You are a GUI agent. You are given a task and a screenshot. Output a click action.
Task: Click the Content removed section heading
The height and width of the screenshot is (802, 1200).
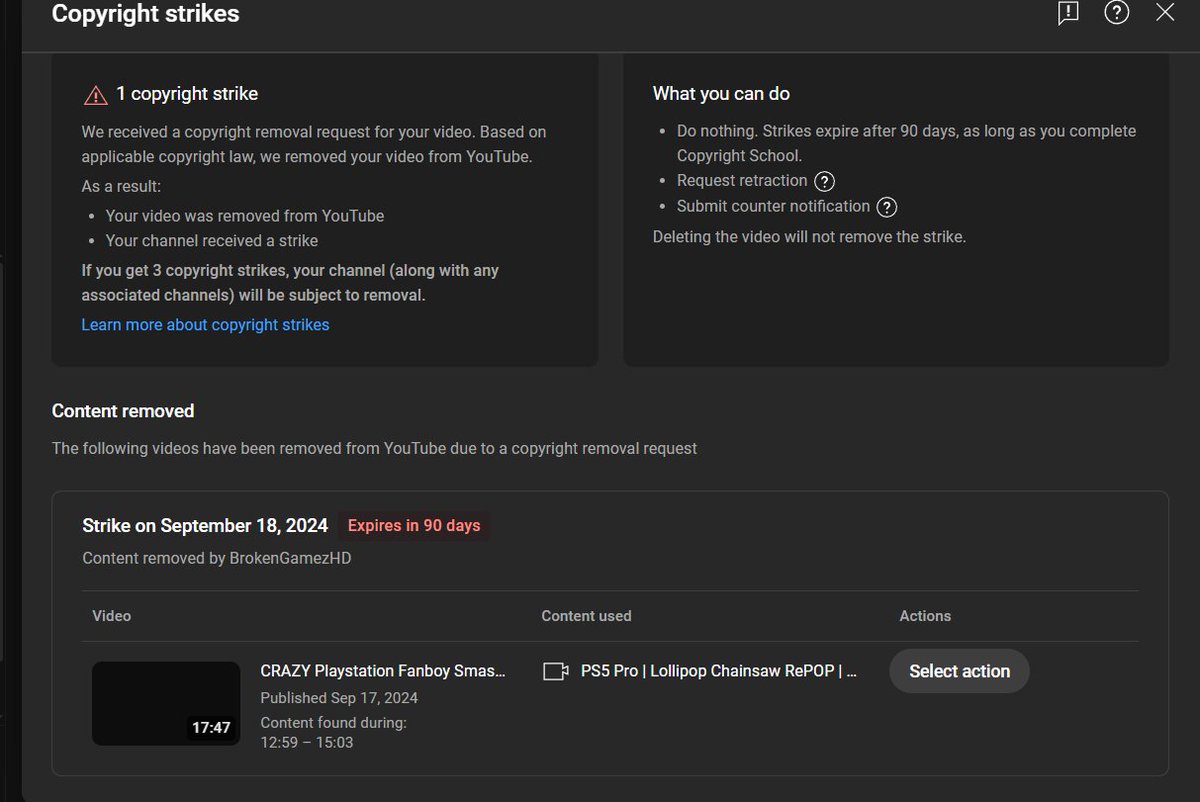(x=123, y=411)
